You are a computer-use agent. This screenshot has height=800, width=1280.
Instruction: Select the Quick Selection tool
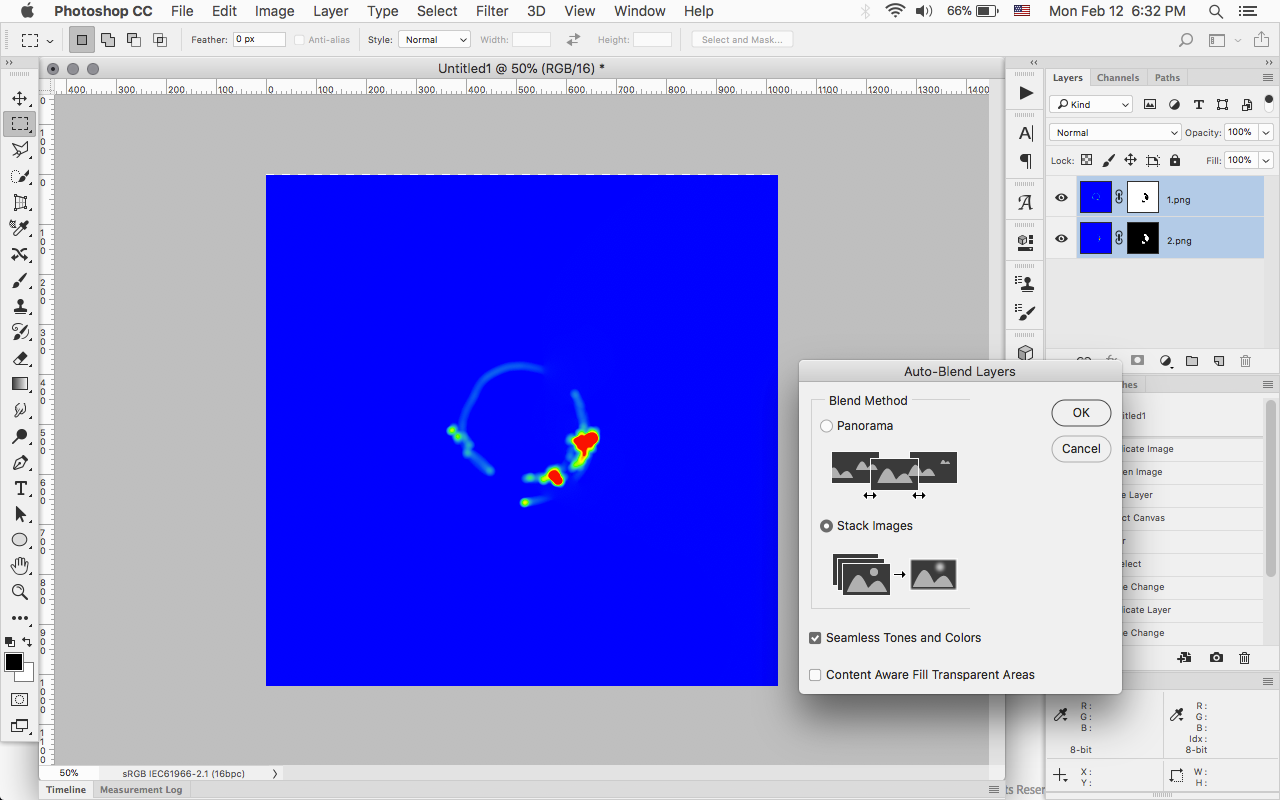point(19,176)
